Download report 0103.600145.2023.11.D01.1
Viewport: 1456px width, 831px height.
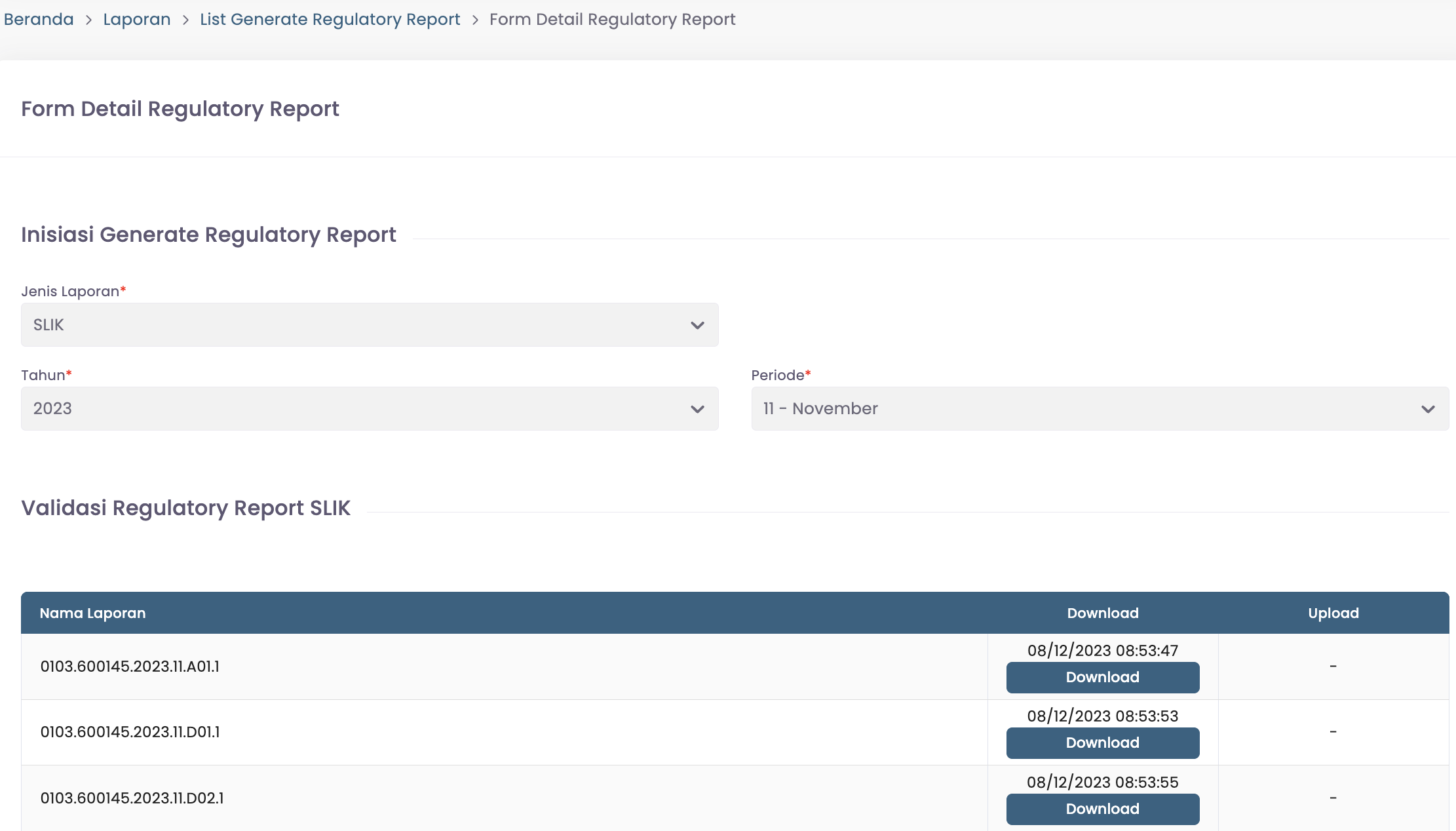point(1102,743)
